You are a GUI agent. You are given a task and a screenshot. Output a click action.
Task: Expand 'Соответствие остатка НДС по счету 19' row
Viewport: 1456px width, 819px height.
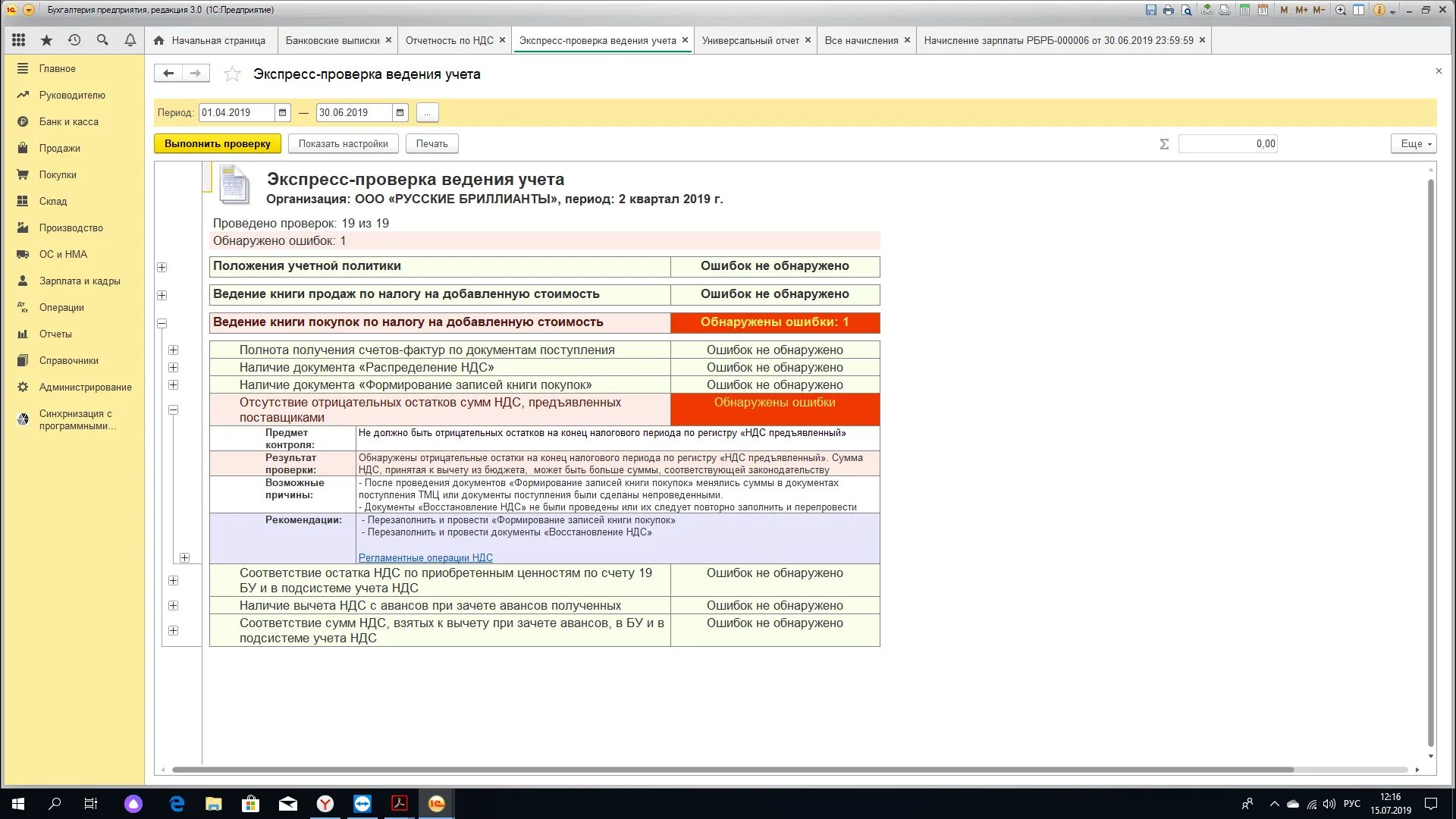(x=173, y=580)
